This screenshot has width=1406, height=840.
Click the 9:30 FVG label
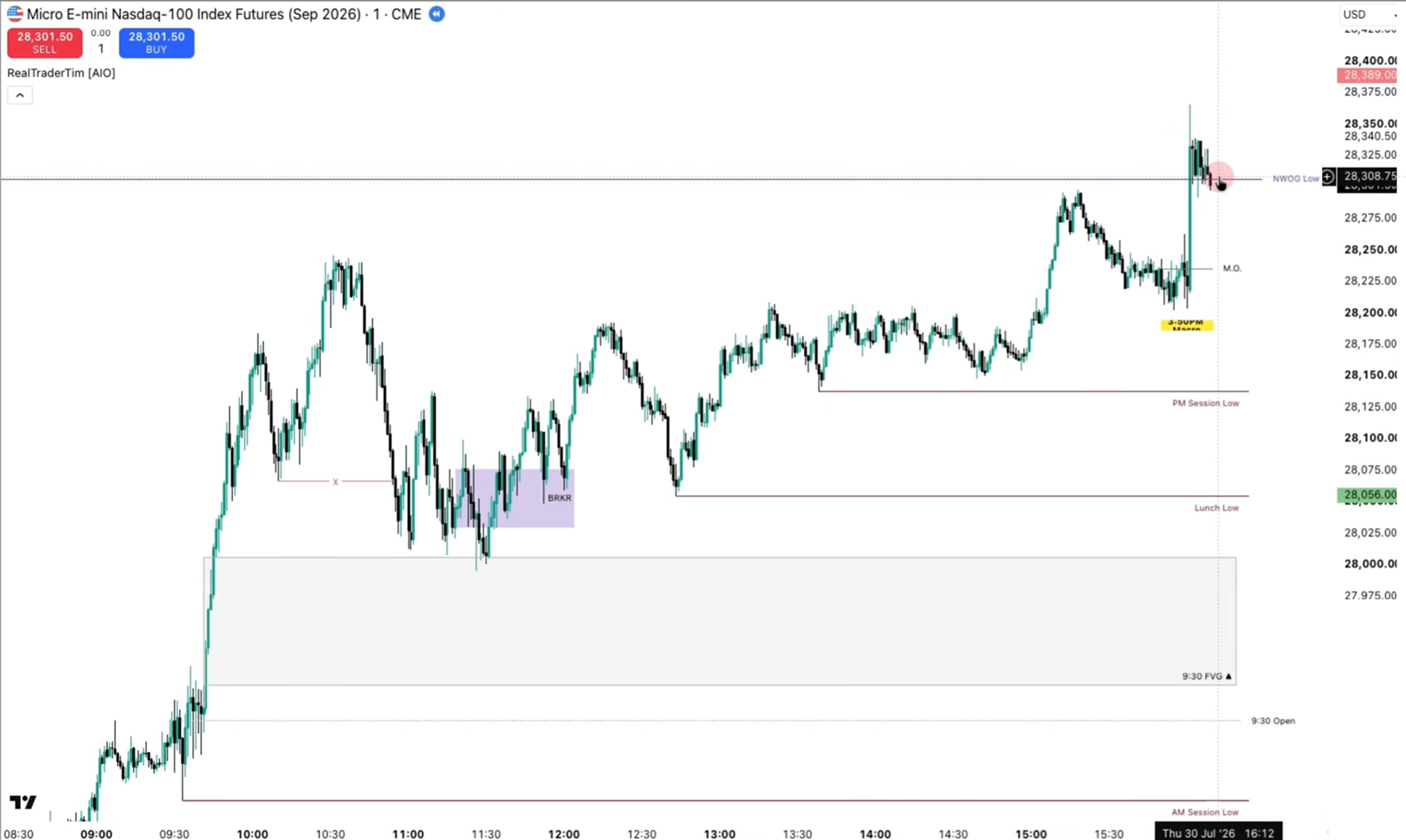pos(1206,676)
